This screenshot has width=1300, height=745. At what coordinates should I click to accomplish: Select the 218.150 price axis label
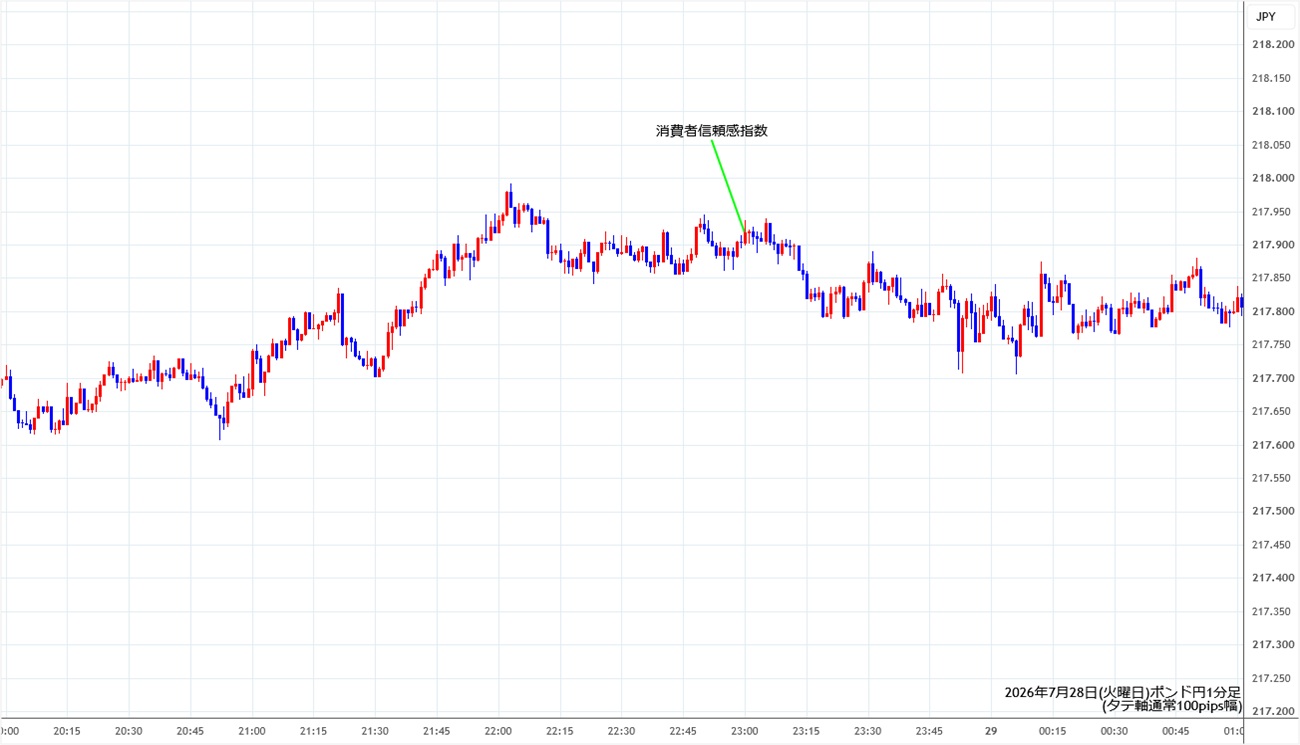(1270, 78)
